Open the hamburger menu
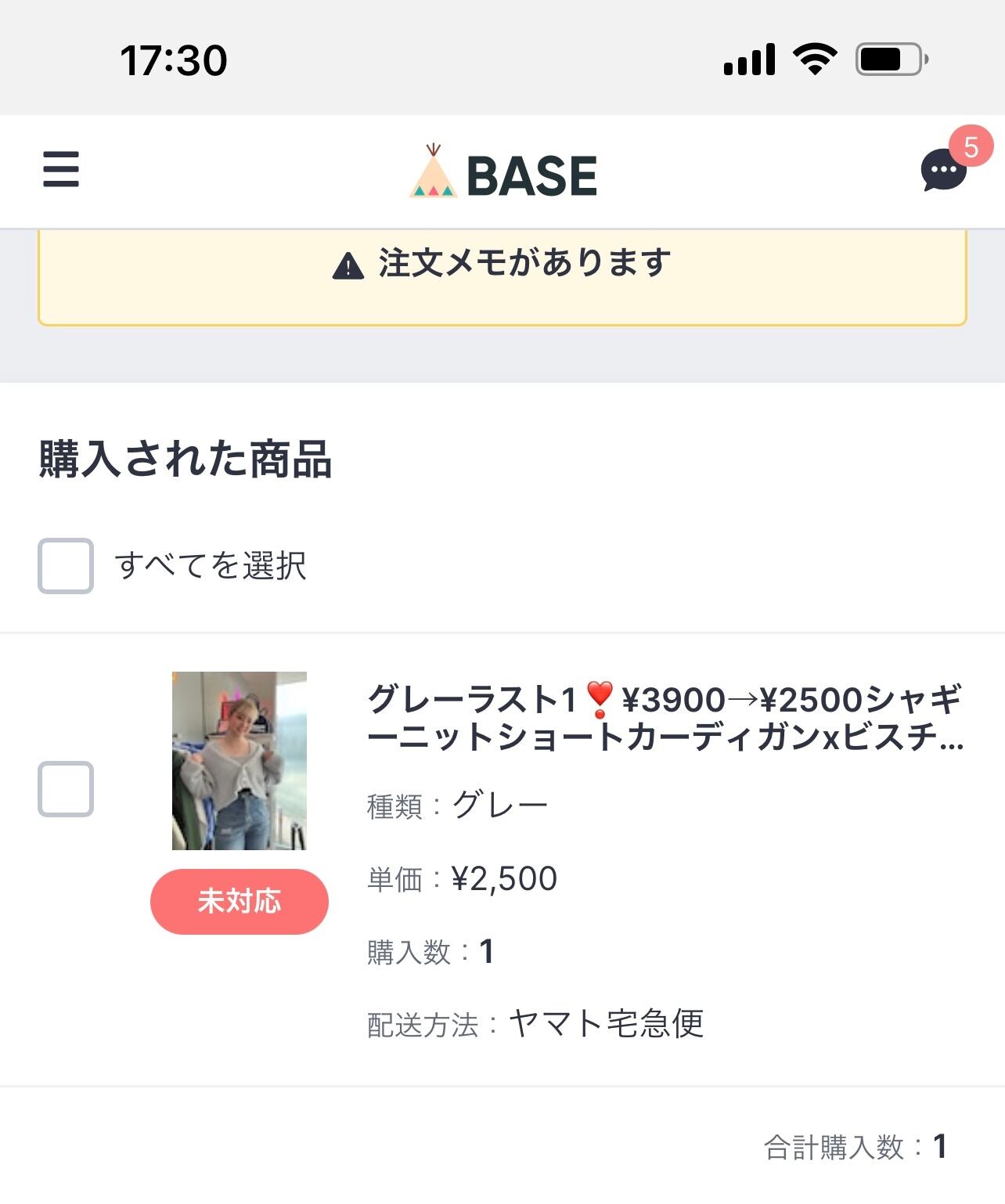The image size is (1005, 1204). pyautogui.click(x=61, y=170)
